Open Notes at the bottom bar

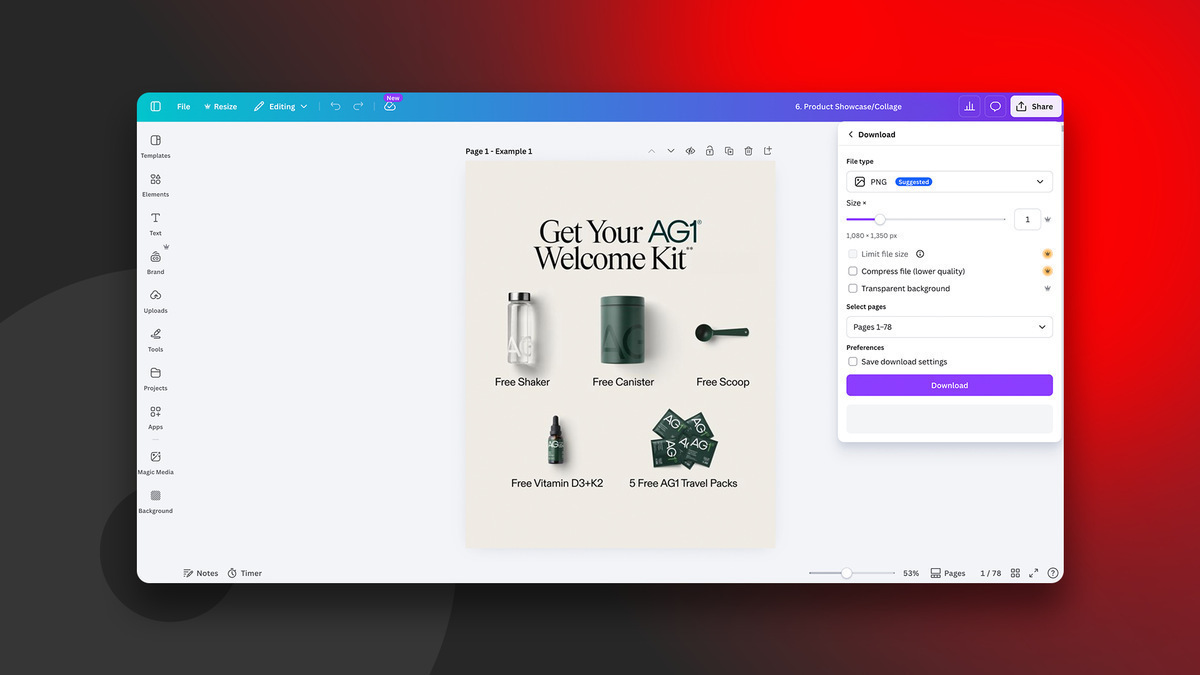click(x=201, y=573)
